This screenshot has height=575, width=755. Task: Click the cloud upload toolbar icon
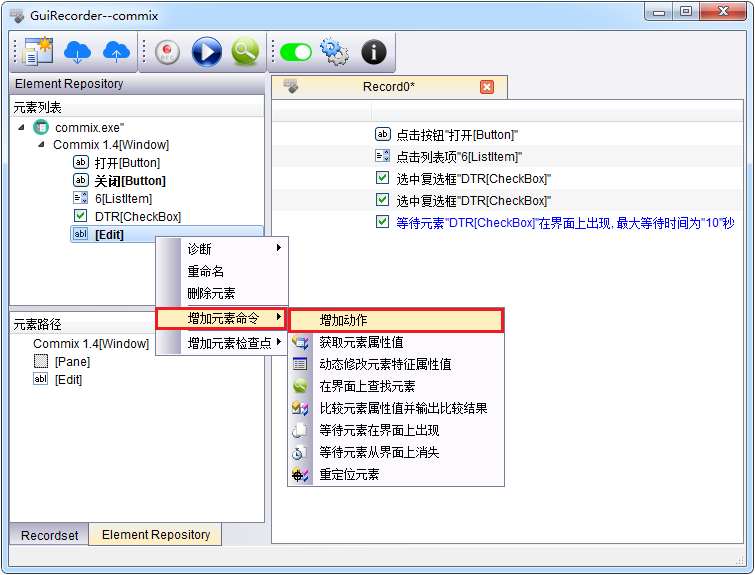click(116, 52)
